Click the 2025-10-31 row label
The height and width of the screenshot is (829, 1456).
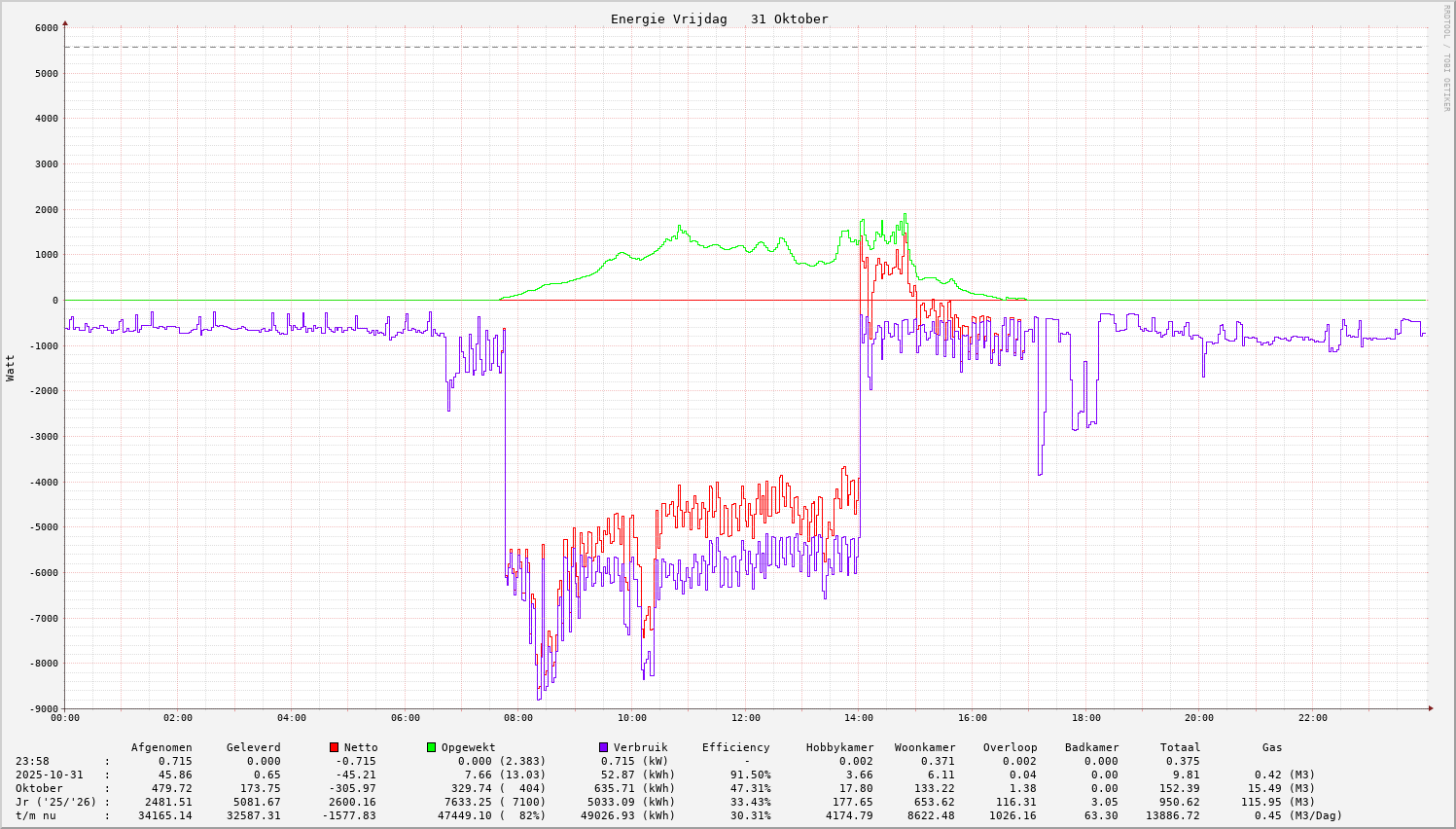pos(50,775)
